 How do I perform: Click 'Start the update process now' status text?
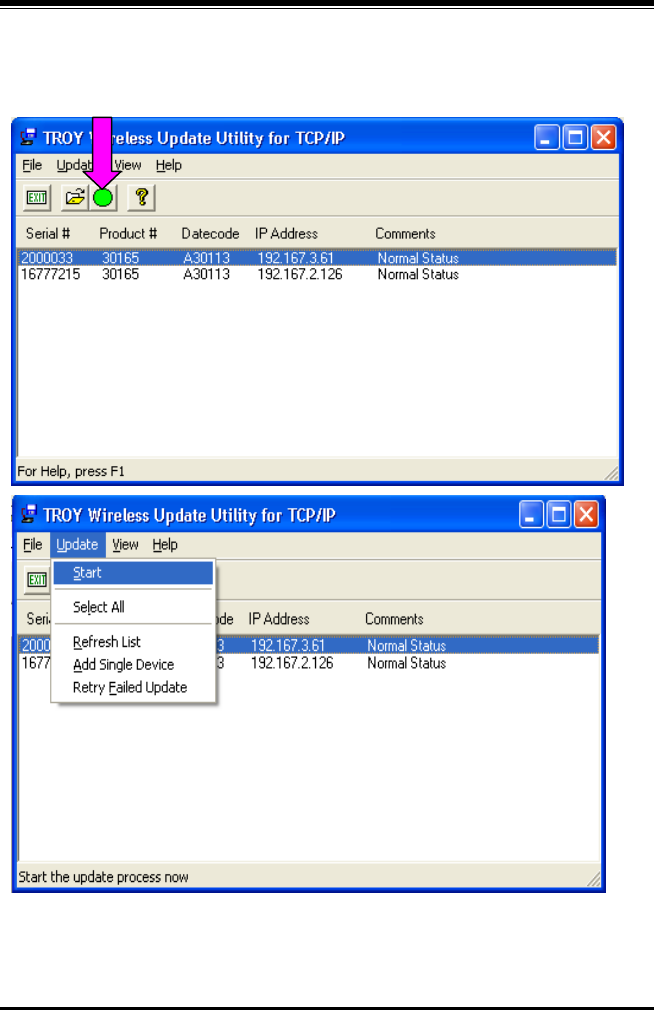(x=103, y=877)
